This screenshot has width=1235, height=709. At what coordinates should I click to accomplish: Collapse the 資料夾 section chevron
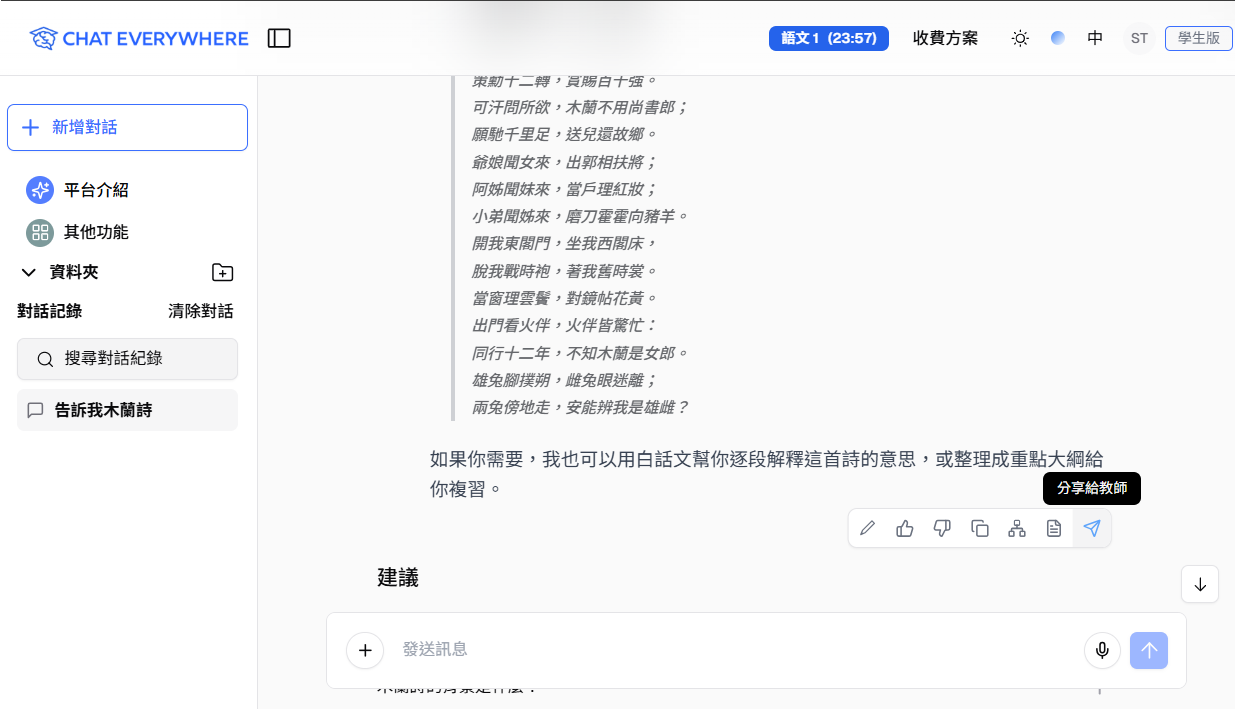click(x=29, y=272)
